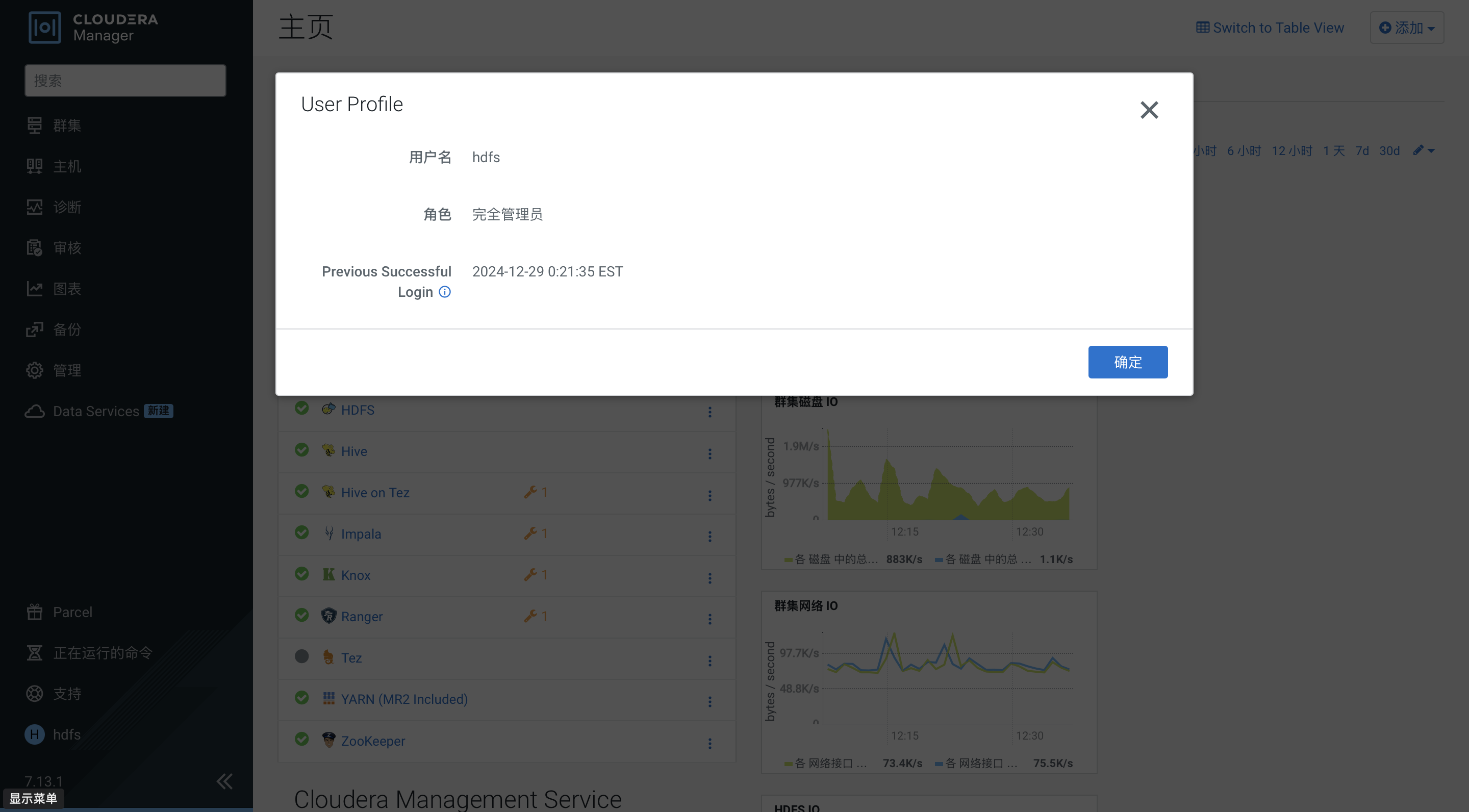Click the info icon next to Login
Image resolution: width=1469 pixels, height=812 pixels.
click(x=445, y=292)
